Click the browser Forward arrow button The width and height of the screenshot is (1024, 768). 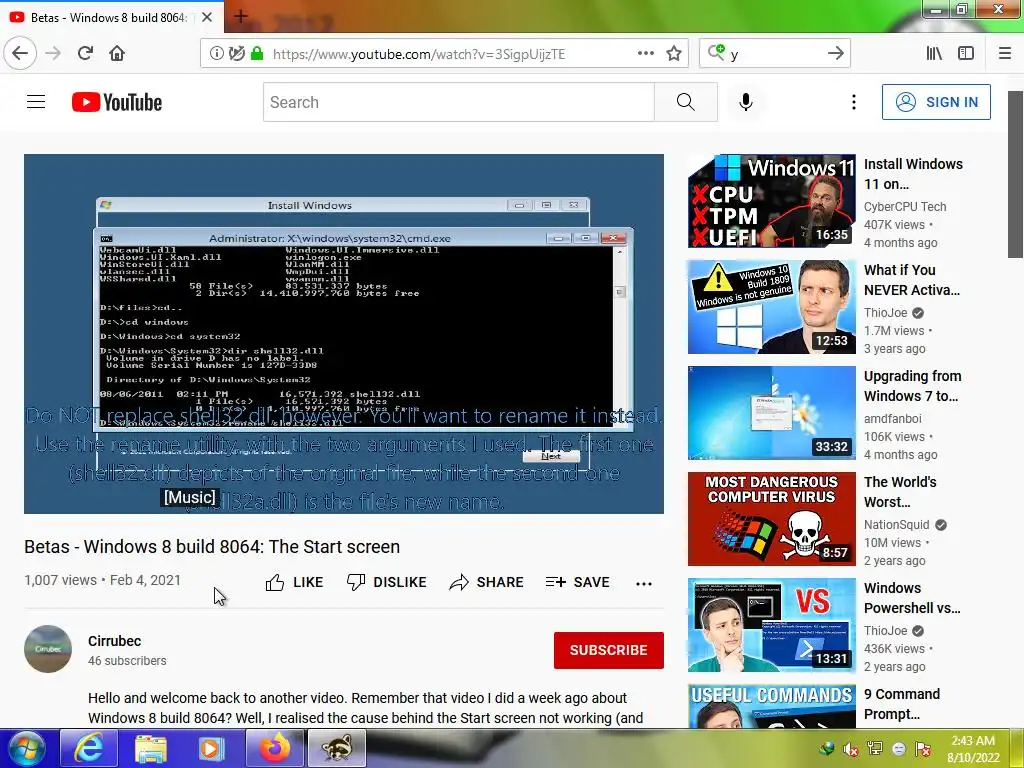click(x=53, y=54)
